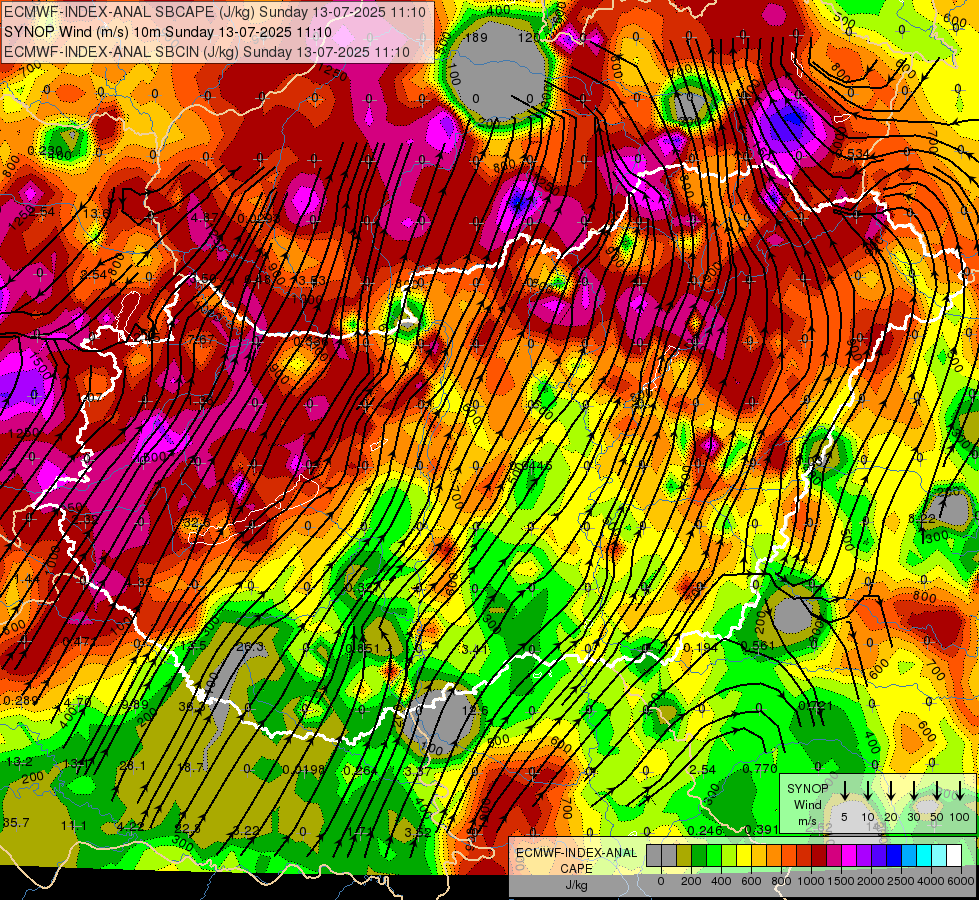Click the 20 m/s wind arrow in SYNOP legend

pyautogui.click(x=890, y=790)
